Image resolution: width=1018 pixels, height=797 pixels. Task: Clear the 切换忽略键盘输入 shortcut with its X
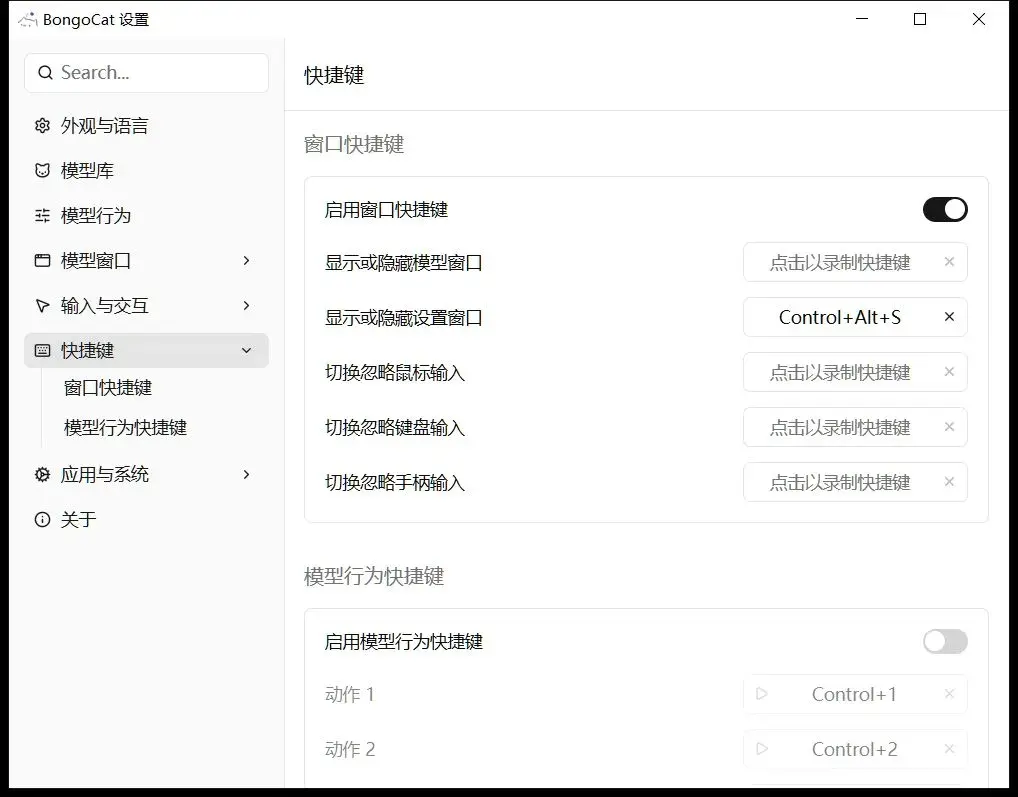point(949,427)
